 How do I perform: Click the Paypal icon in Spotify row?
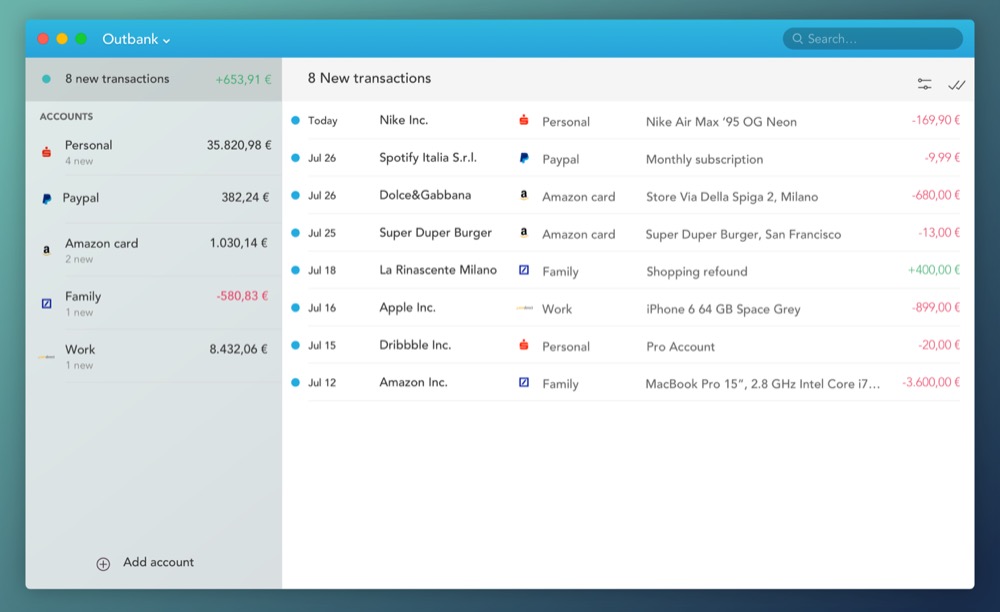(x=524, y=157)
